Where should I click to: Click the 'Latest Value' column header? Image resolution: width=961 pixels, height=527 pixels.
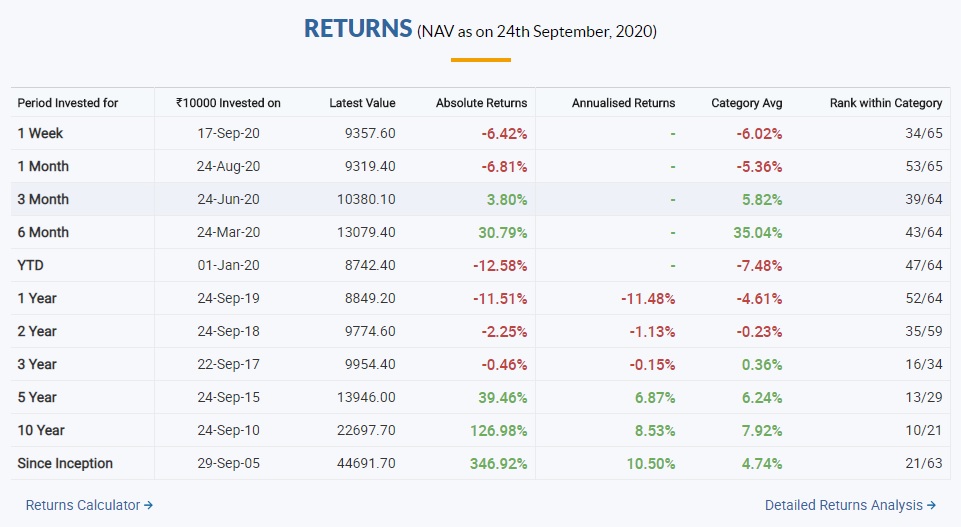(362, 103)
